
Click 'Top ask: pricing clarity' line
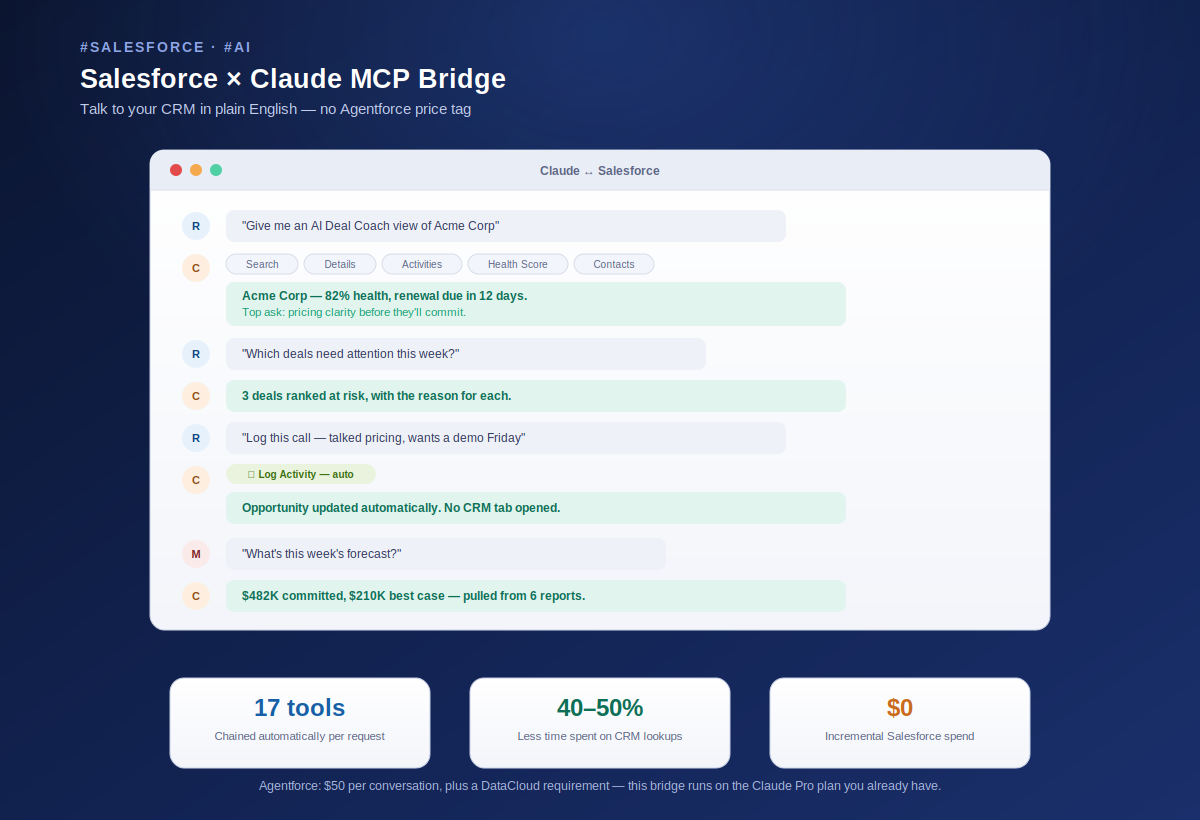coord(354,312)
